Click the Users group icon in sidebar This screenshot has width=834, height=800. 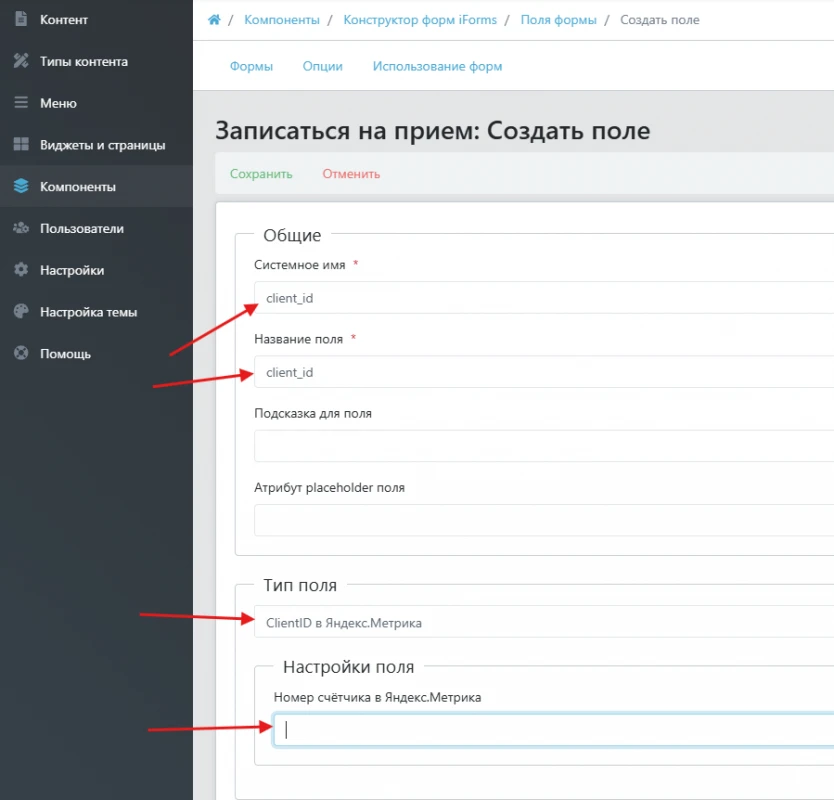pyautogui.click(x=21, y=228)
